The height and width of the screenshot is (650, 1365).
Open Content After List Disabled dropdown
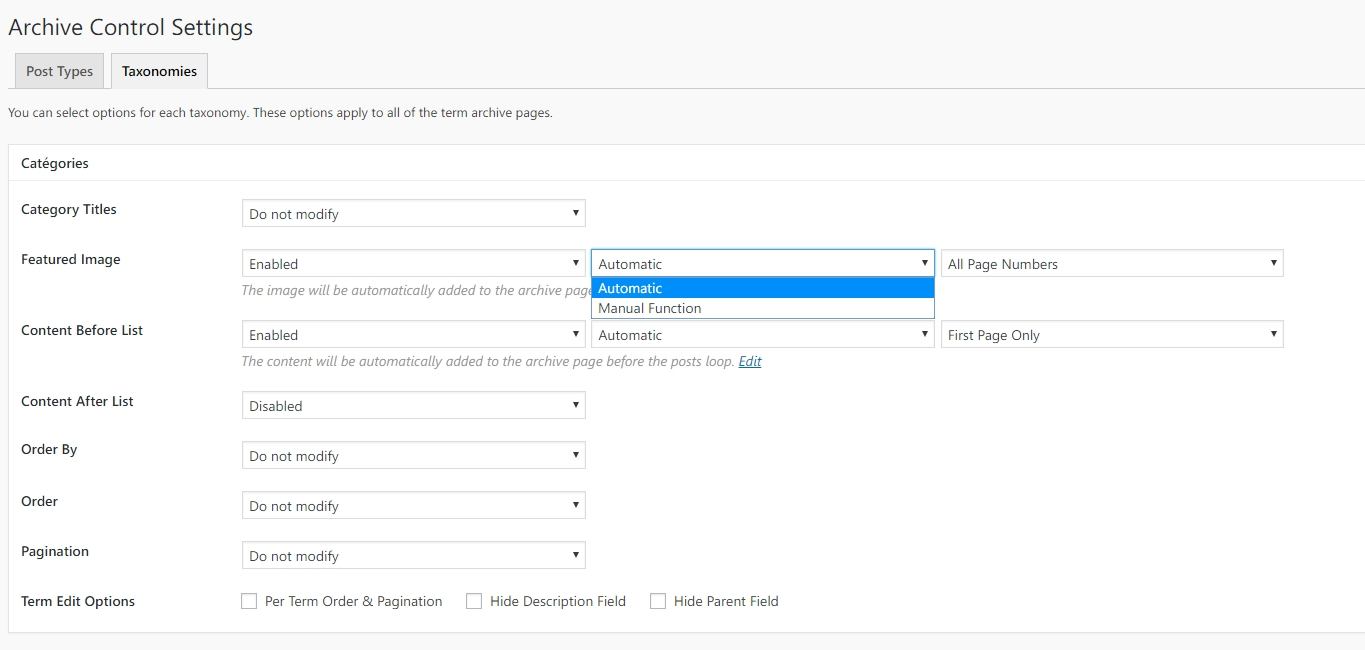click(413, 405)
